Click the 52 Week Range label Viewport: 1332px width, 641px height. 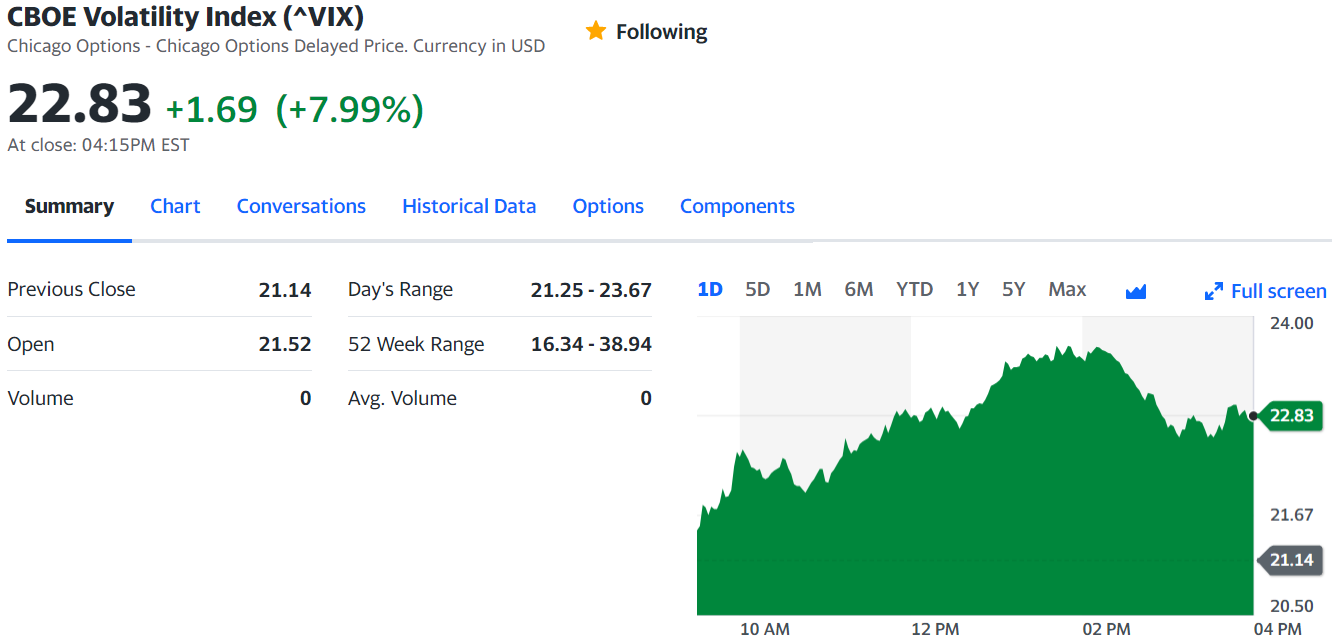tap(416, 344)
